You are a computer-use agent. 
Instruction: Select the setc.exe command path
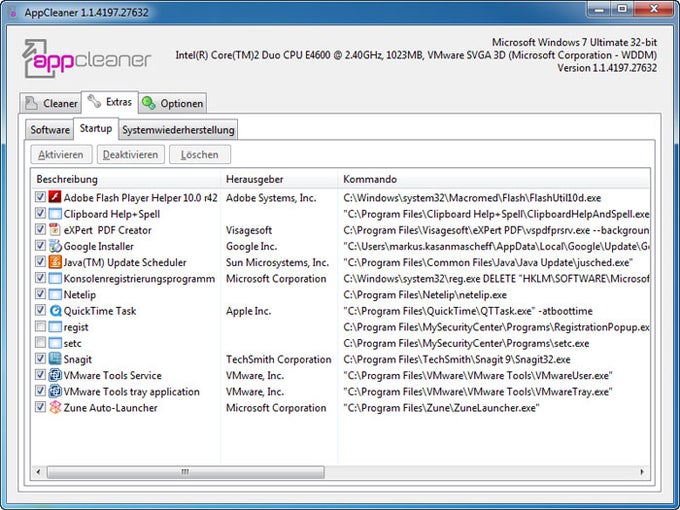466,343
